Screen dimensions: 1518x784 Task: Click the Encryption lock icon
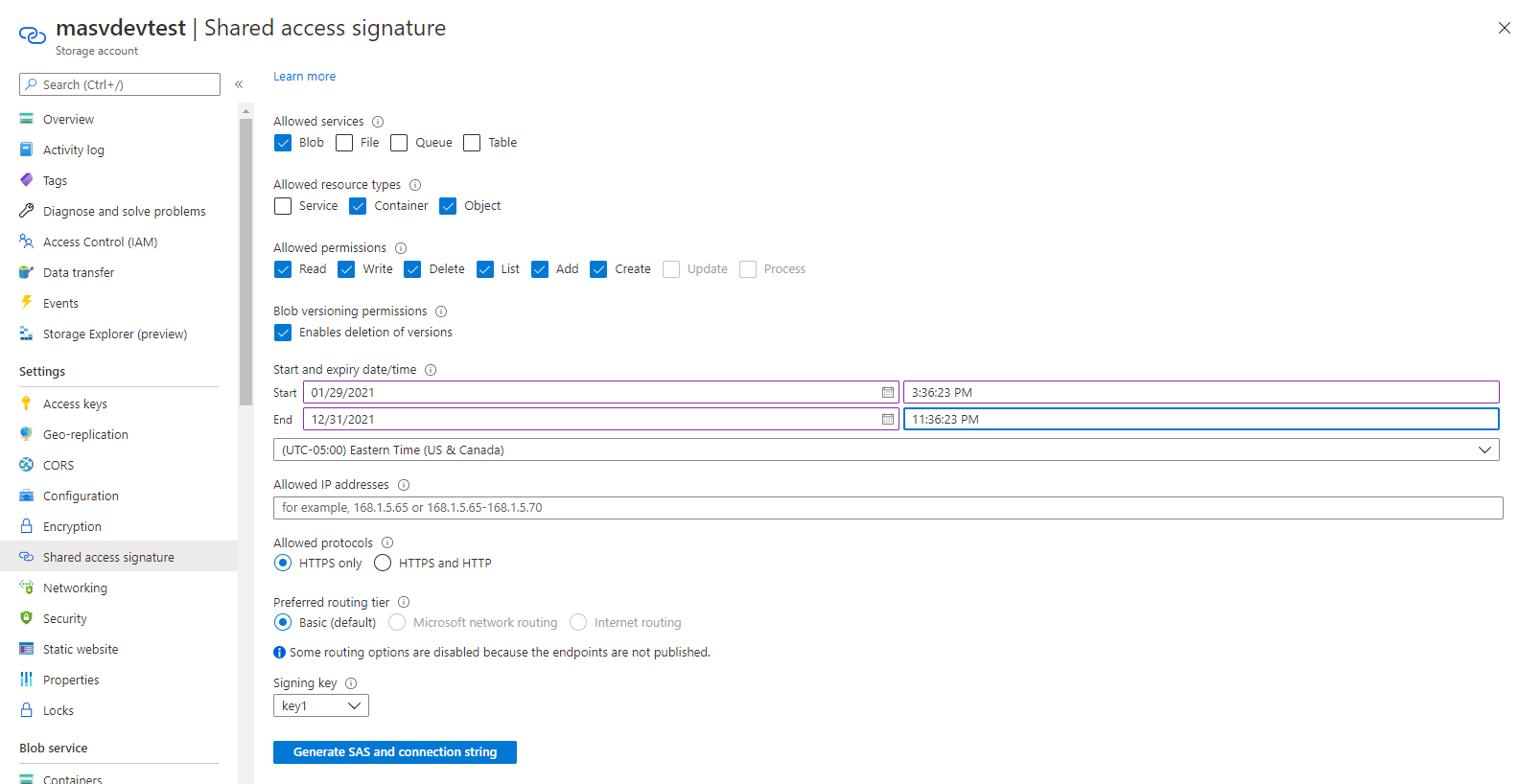[27, 526]
